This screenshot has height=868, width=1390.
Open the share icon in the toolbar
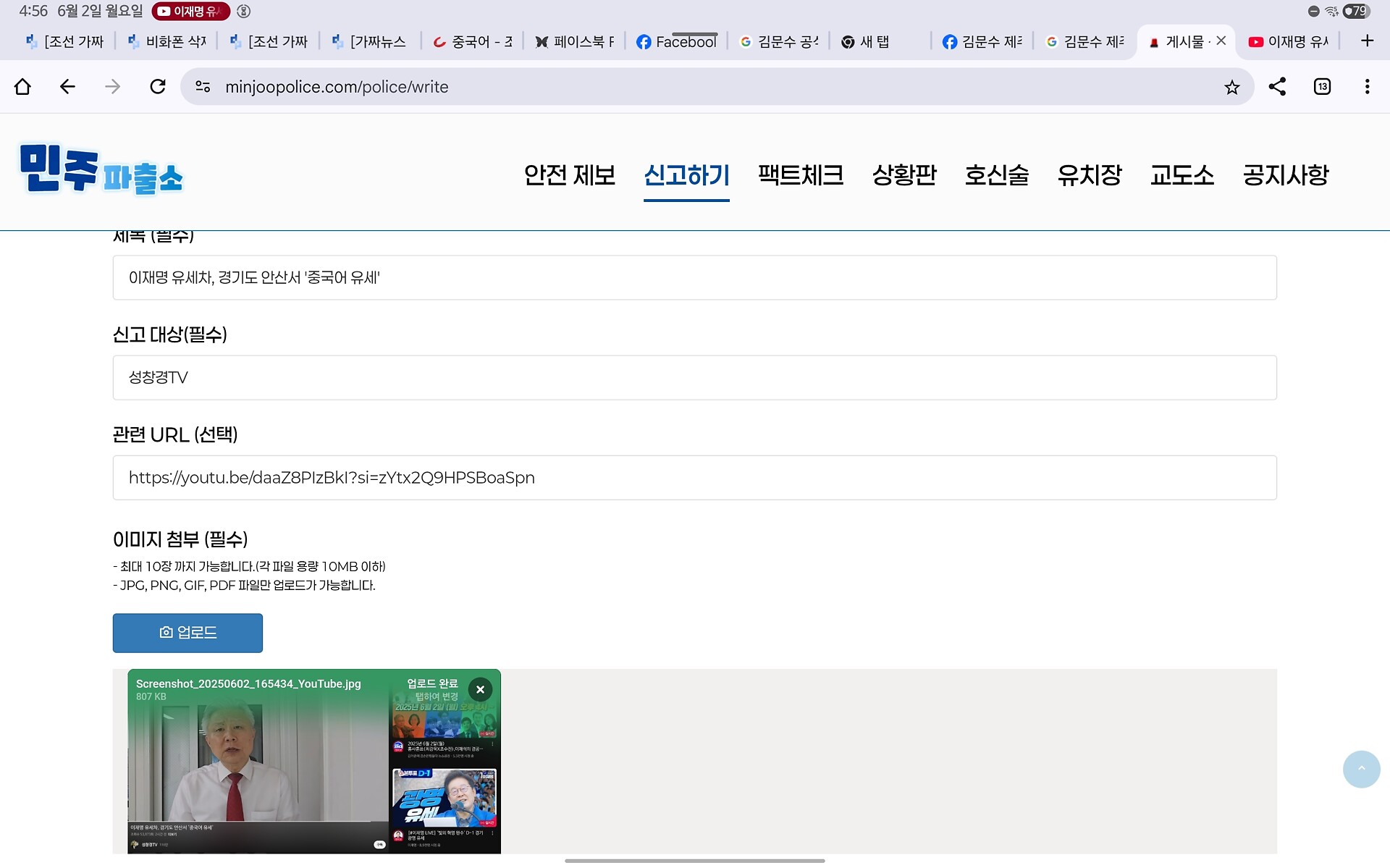tap(1277, 87)
